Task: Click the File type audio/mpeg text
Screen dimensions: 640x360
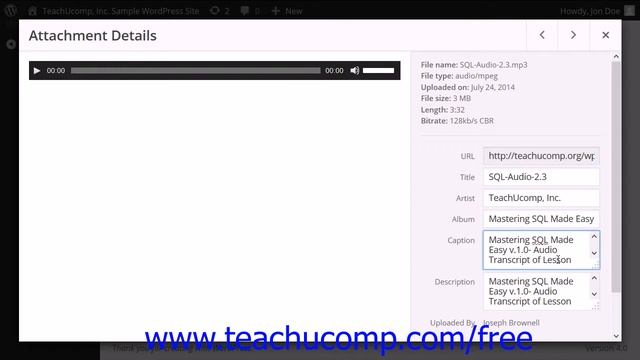Action: click(x=459, y=76)
